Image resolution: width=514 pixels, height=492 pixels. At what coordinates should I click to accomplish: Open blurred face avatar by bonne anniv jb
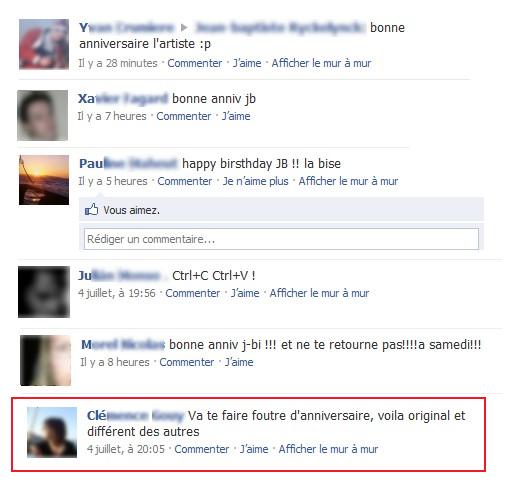pyautogui.click(x=42, y=115)
